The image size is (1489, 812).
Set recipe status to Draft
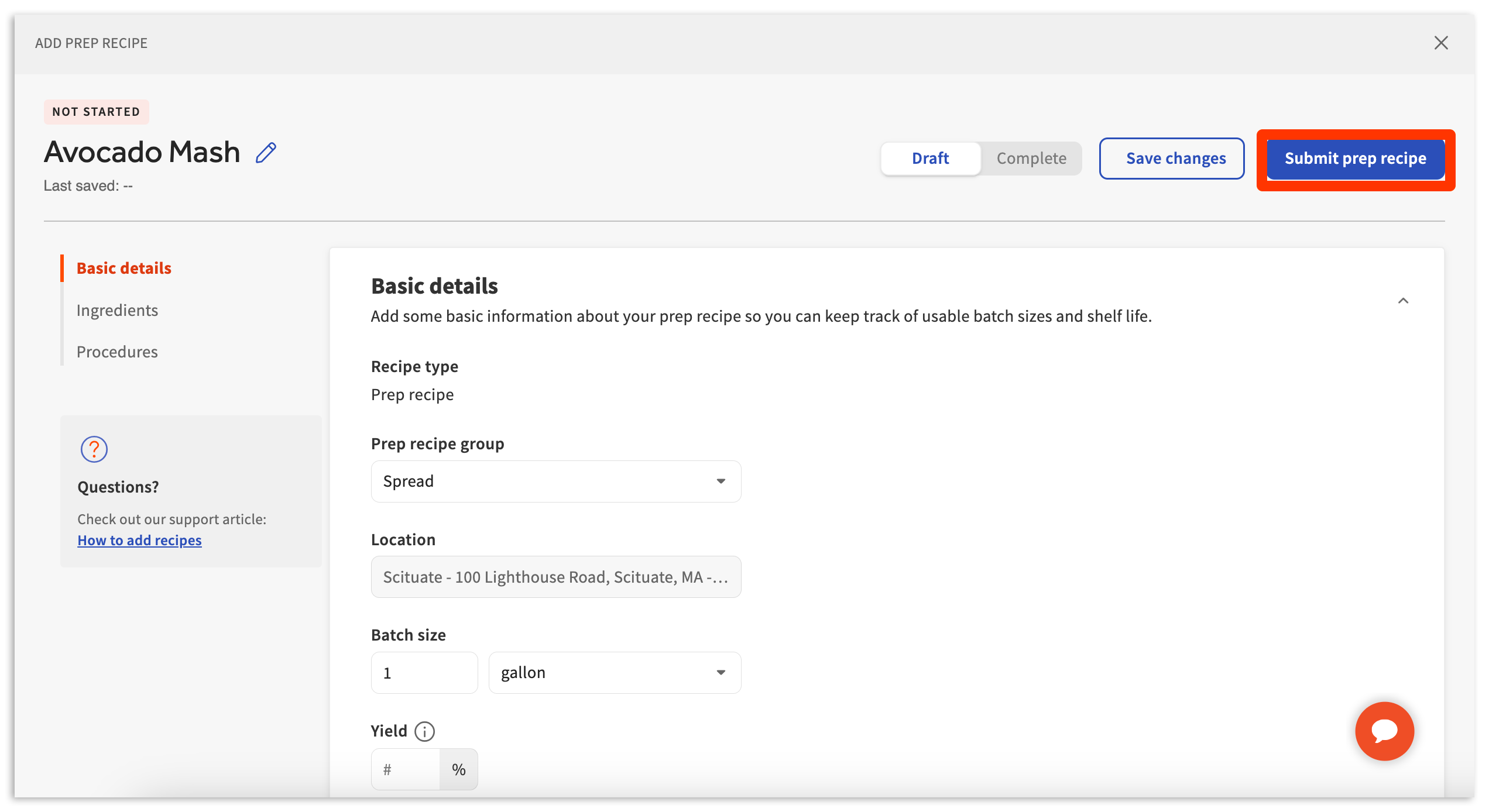[x=930, y=159]
